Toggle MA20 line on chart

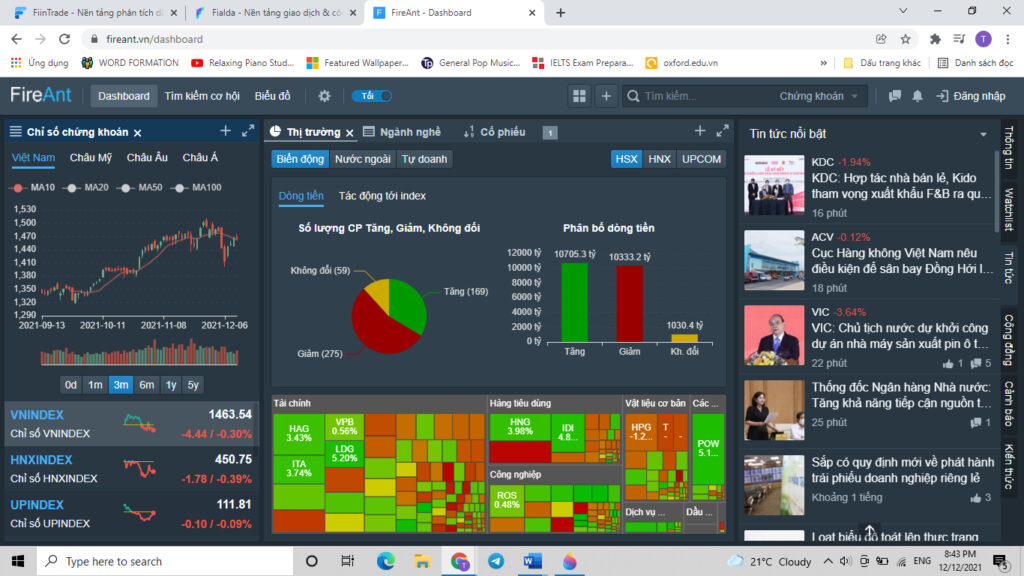(87, 187)
